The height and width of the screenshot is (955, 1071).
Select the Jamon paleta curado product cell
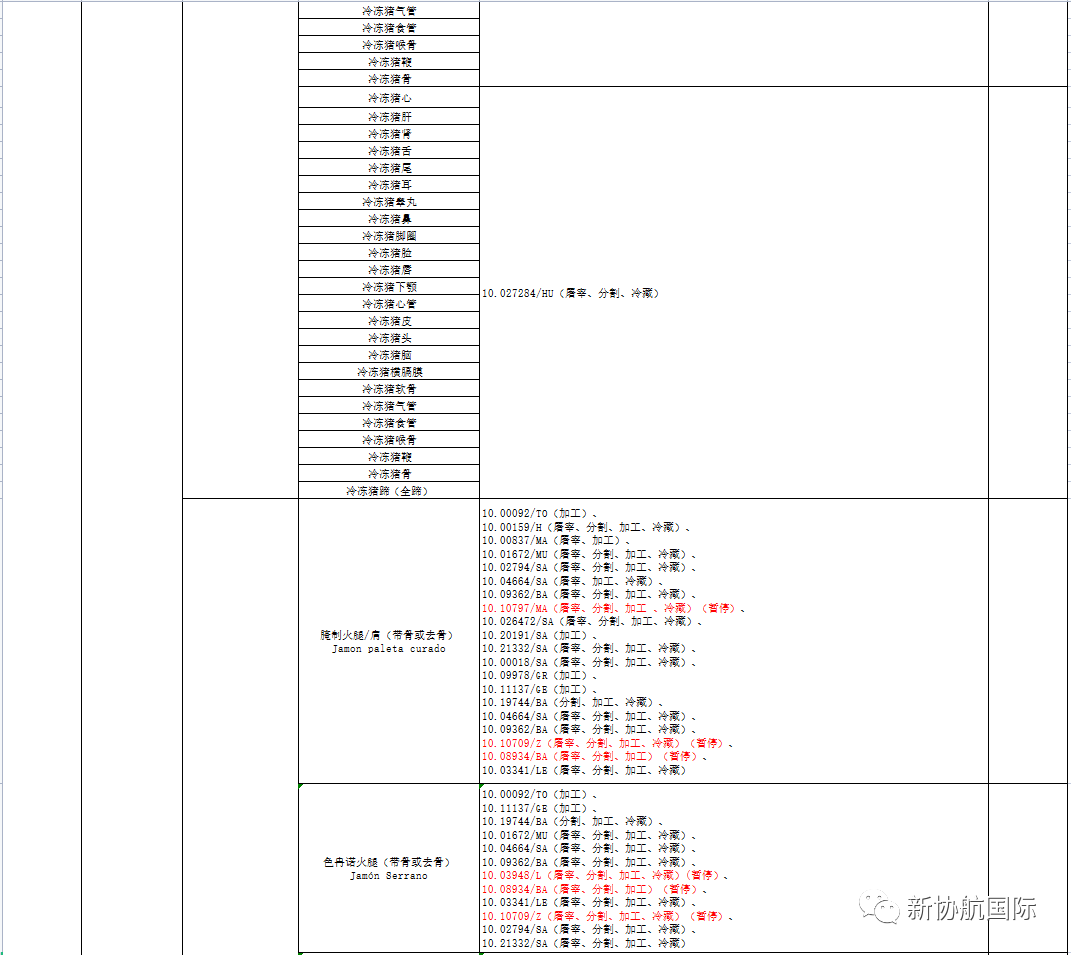point(389,641)
